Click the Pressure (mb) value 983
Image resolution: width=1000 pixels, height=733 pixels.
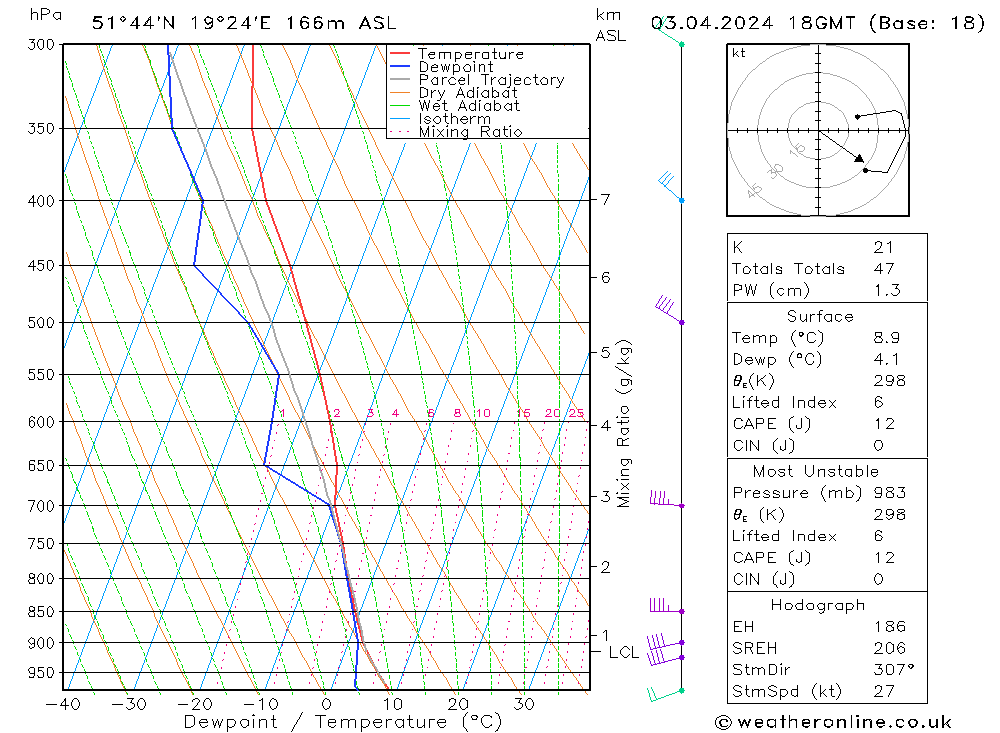[x=890, y=493]
